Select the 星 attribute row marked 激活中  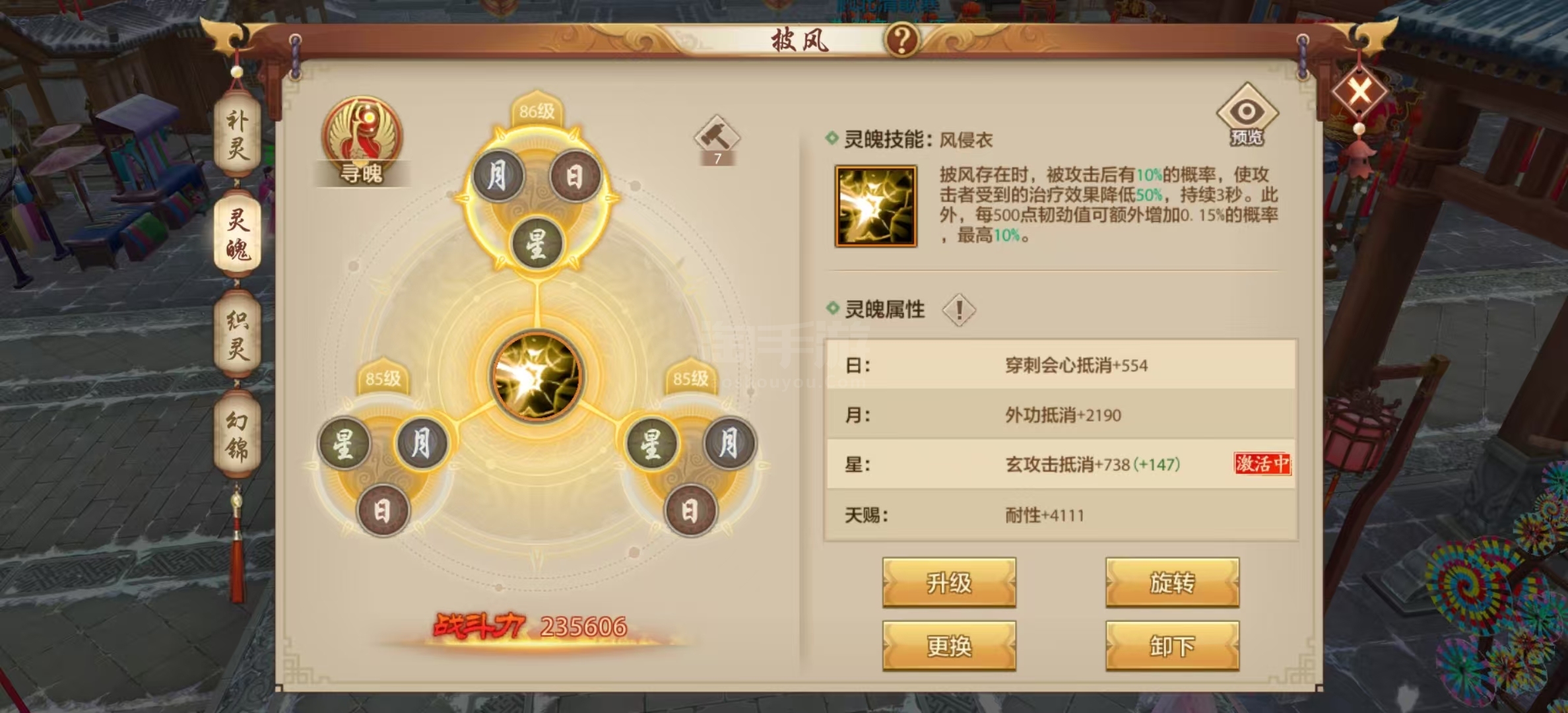pos(1061,464)
